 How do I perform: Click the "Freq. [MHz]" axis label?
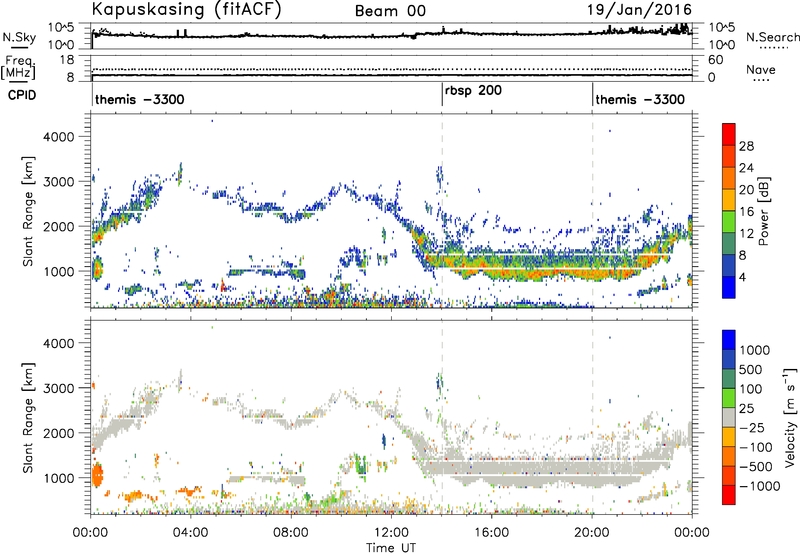(19, 68)
